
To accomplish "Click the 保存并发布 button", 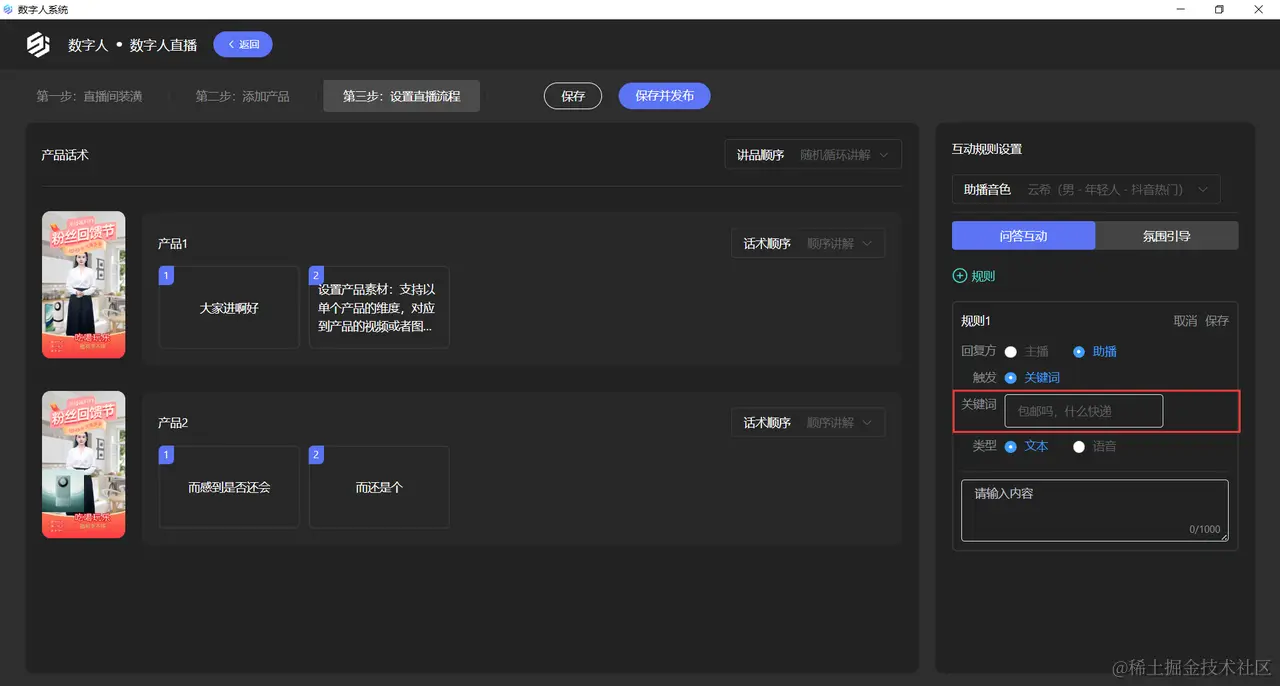I will click(x=664, y=96).
